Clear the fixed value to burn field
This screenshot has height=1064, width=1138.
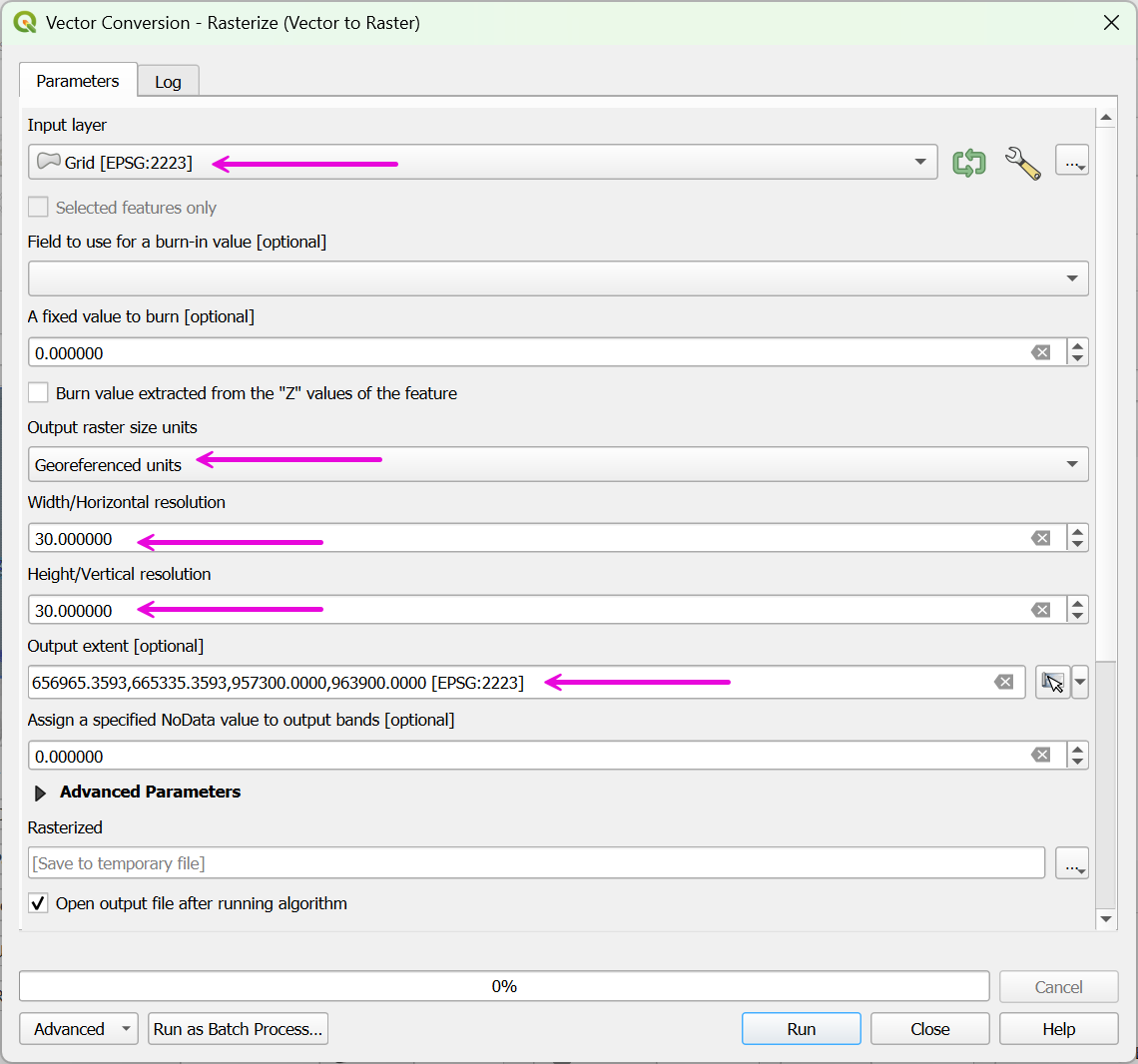pyautogui.click(x=1040, y=352)
